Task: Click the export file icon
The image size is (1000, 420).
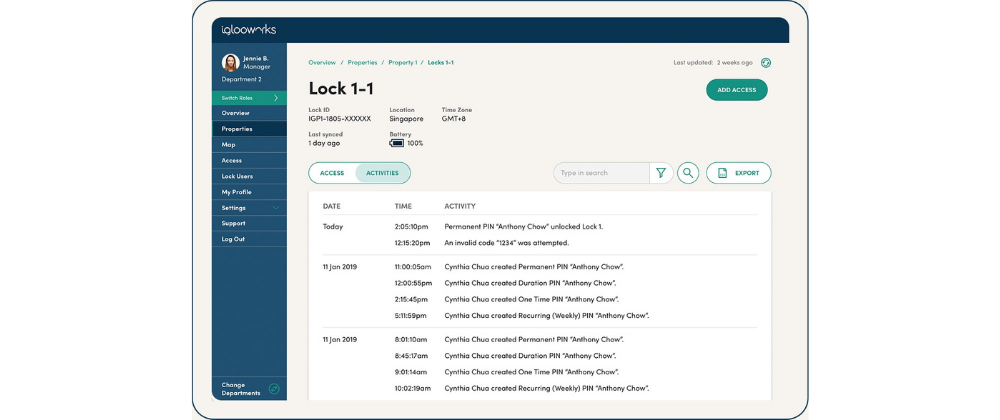Action: 723,173
